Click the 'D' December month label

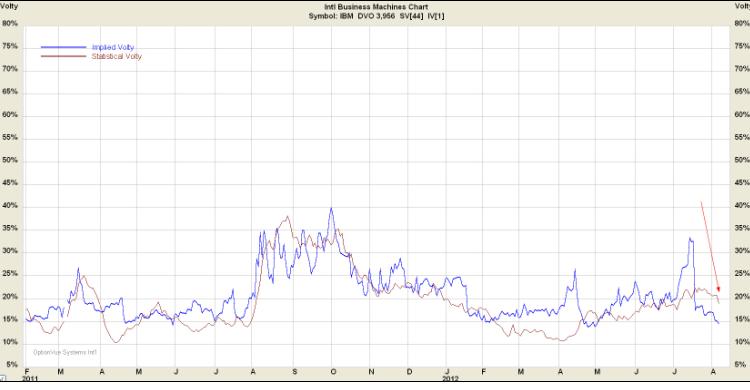(409, 372)
